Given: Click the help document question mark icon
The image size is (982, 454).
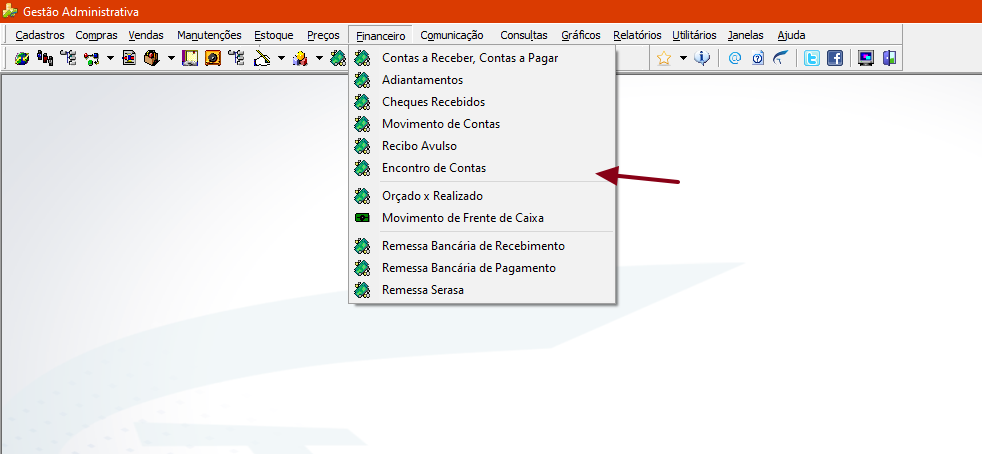Looking at the screenshot, I should [x=758, y=58].
